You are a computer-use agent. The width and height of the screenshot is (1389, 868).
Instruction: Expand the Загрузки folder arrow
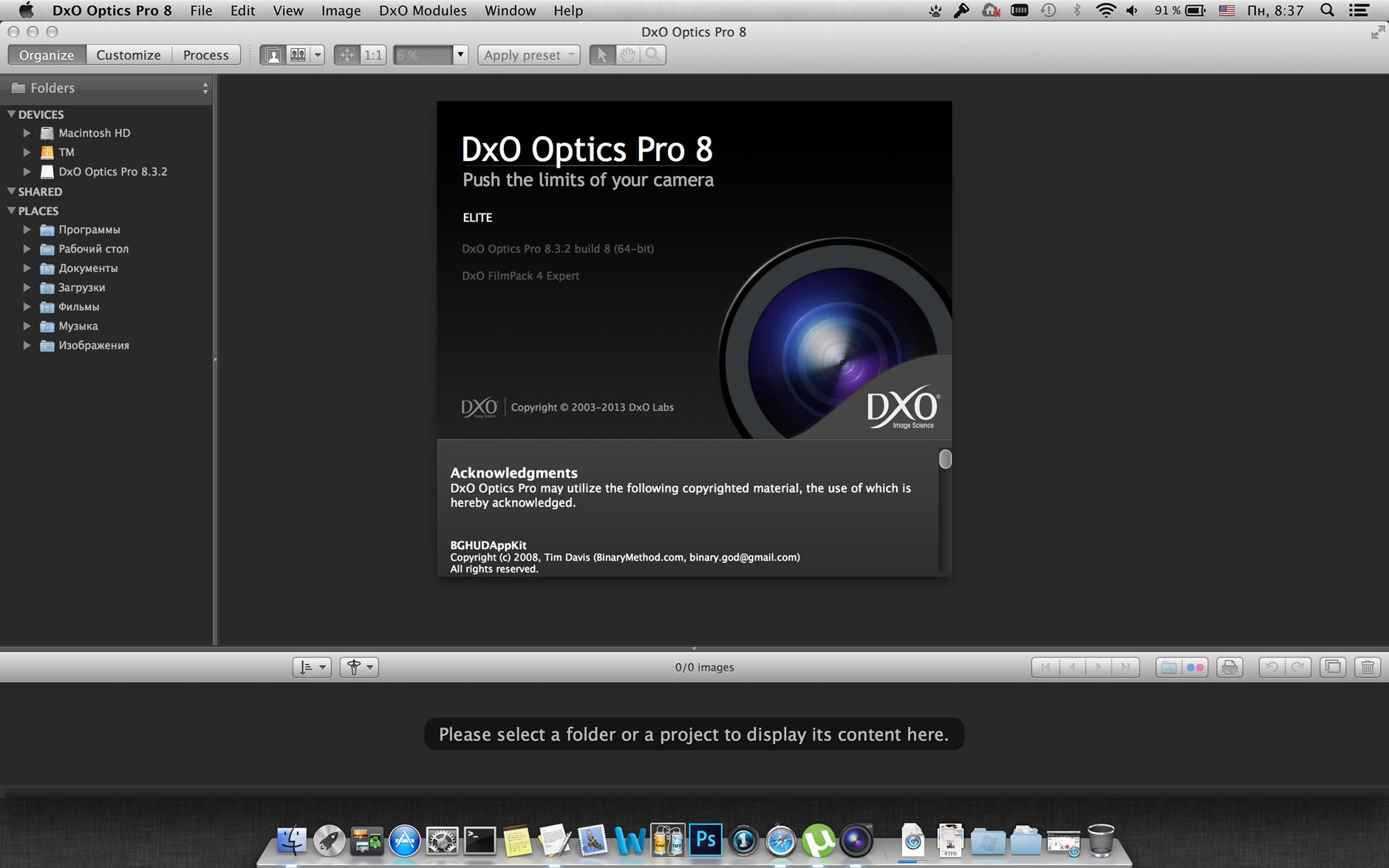27,287
